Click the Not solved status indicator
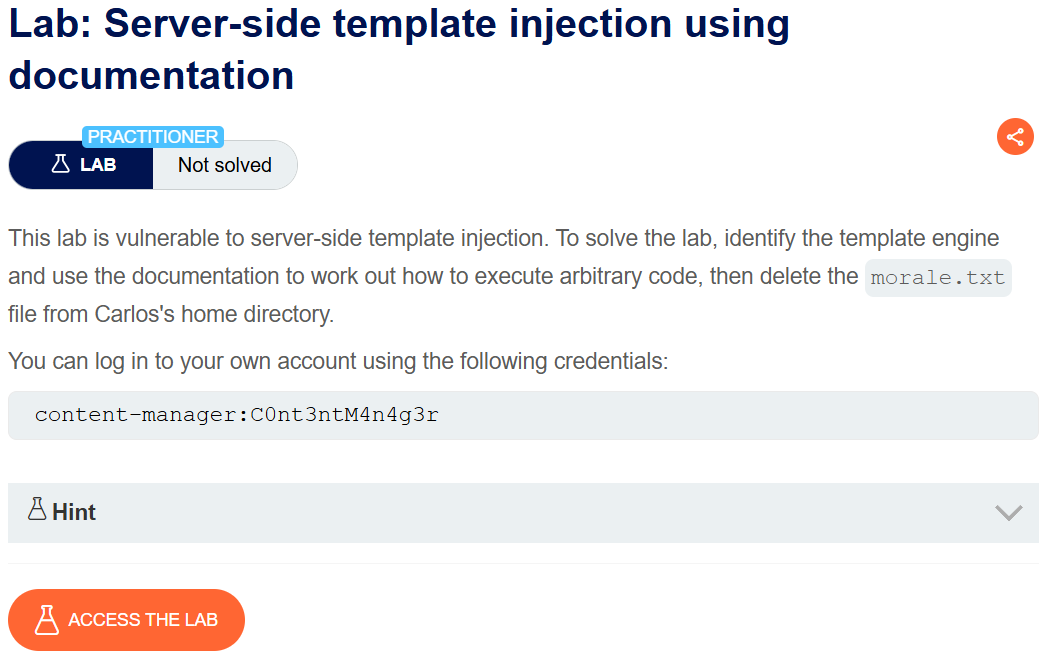Viewport: 1054px width, 659px height. pyautogui.click(x=224, y=164)
